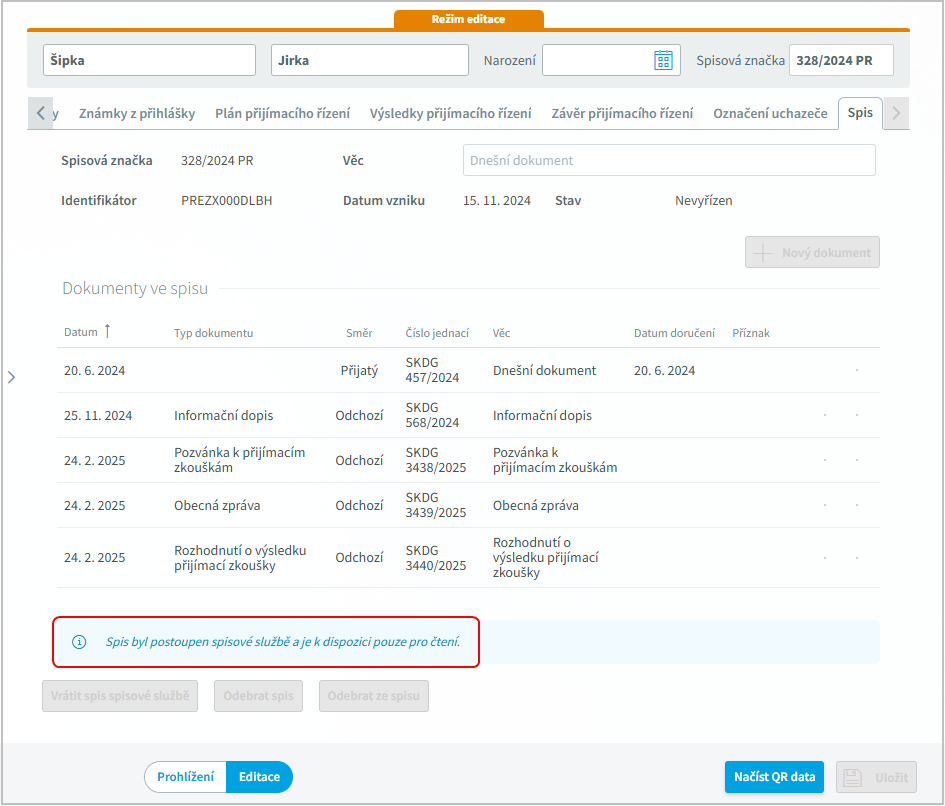Open the calendar picker for Narození
This screenshot has width=945, height=806.
[663, 60]
